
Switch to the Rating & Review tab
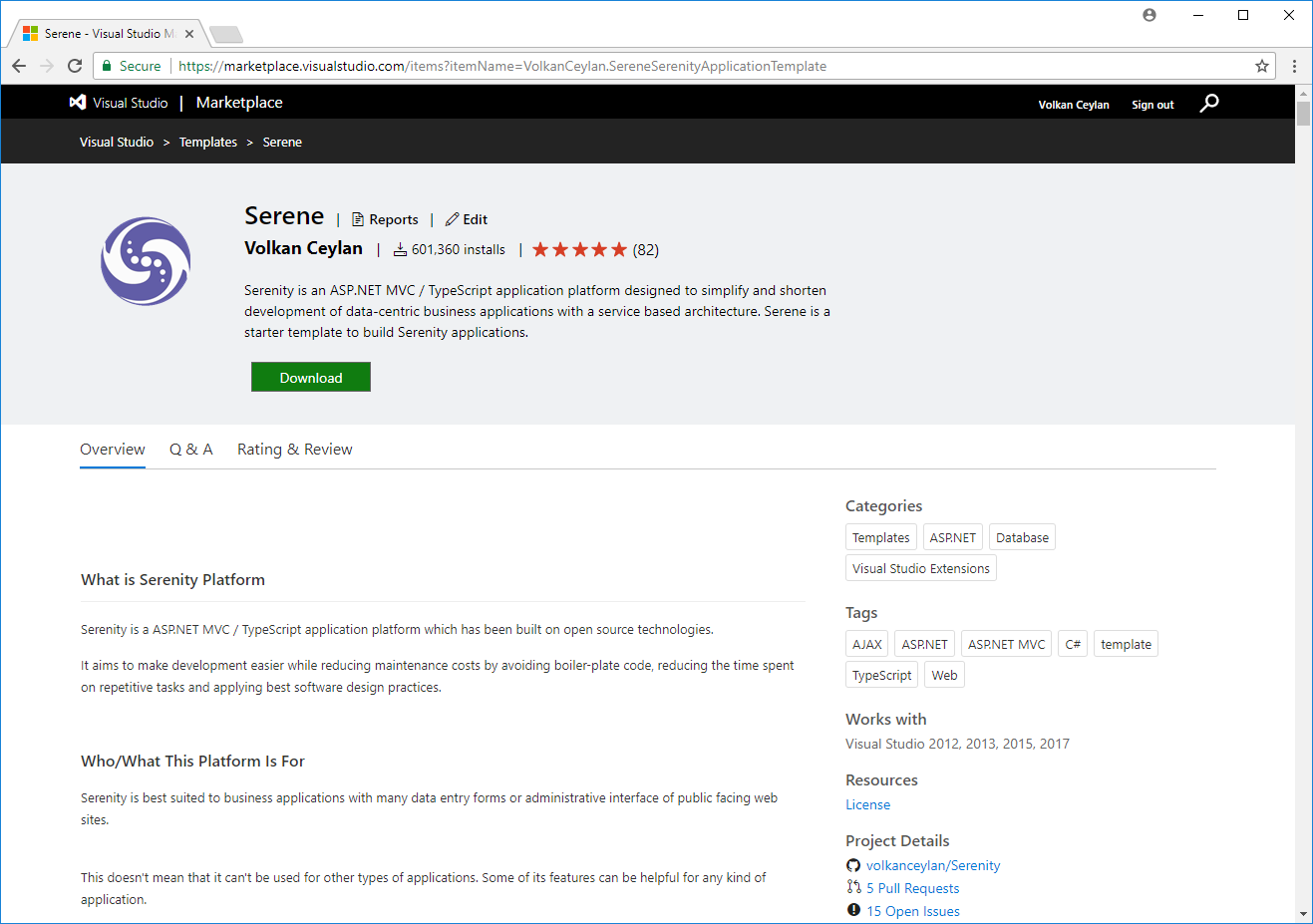click(294, 450)
